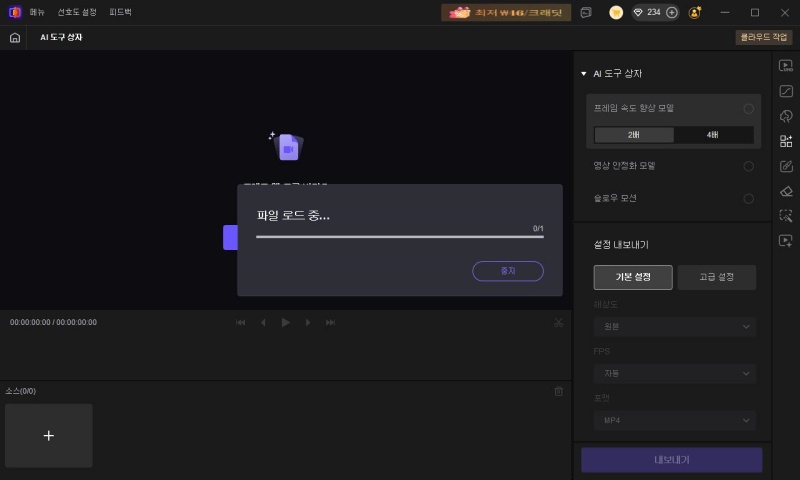Screen dimensions: 800x480
Task: Click the UniFab app logo
Action: (15, 12)
